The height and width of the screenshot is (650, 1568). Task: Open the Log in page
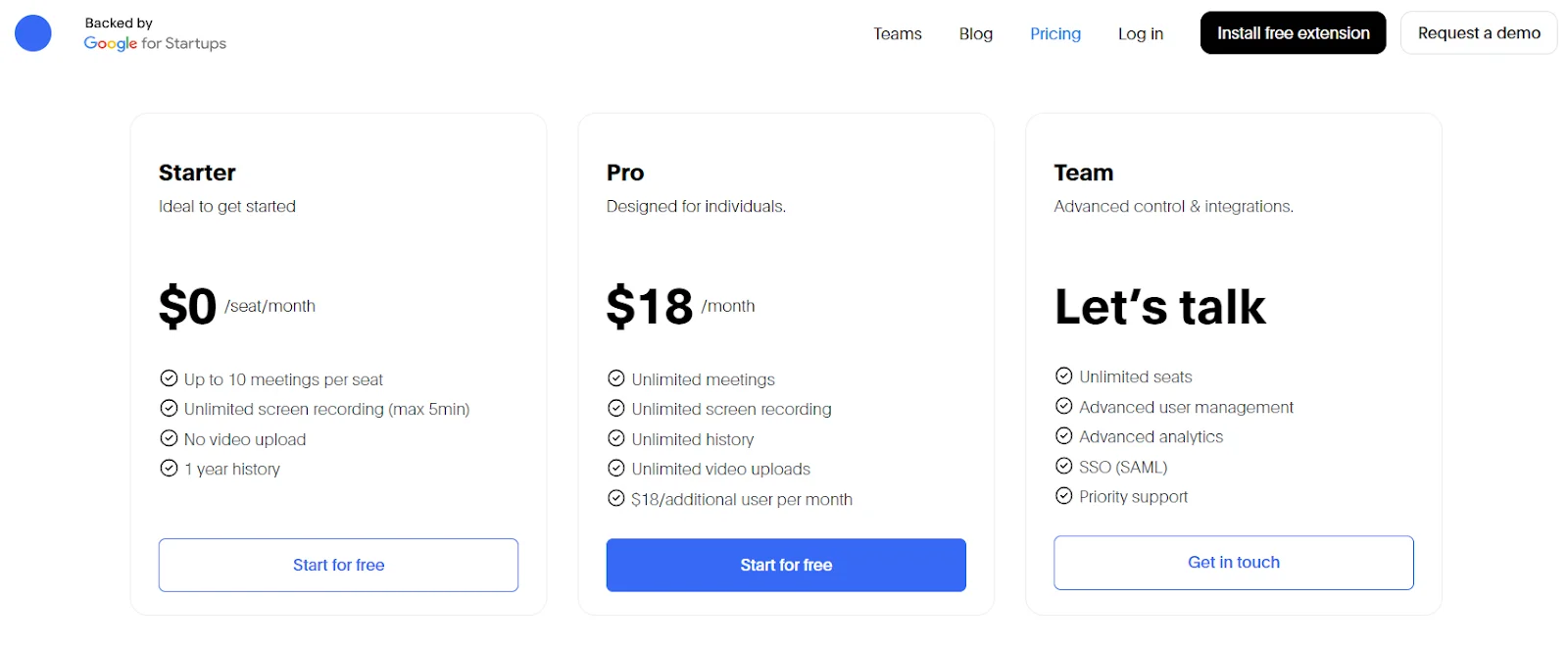pos(1141,33)
